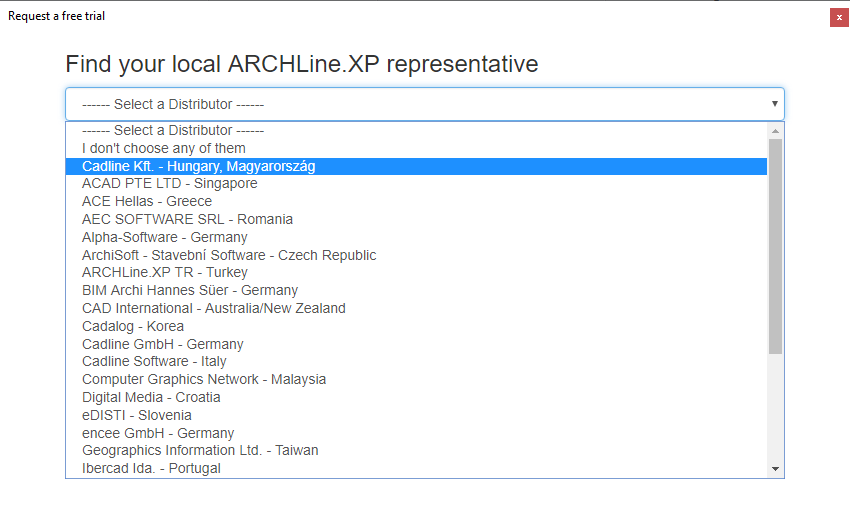Pick ArchiSoft - Stavební Software - Czech Republic
The image size is (850, 516).
[x=229, y=255]
